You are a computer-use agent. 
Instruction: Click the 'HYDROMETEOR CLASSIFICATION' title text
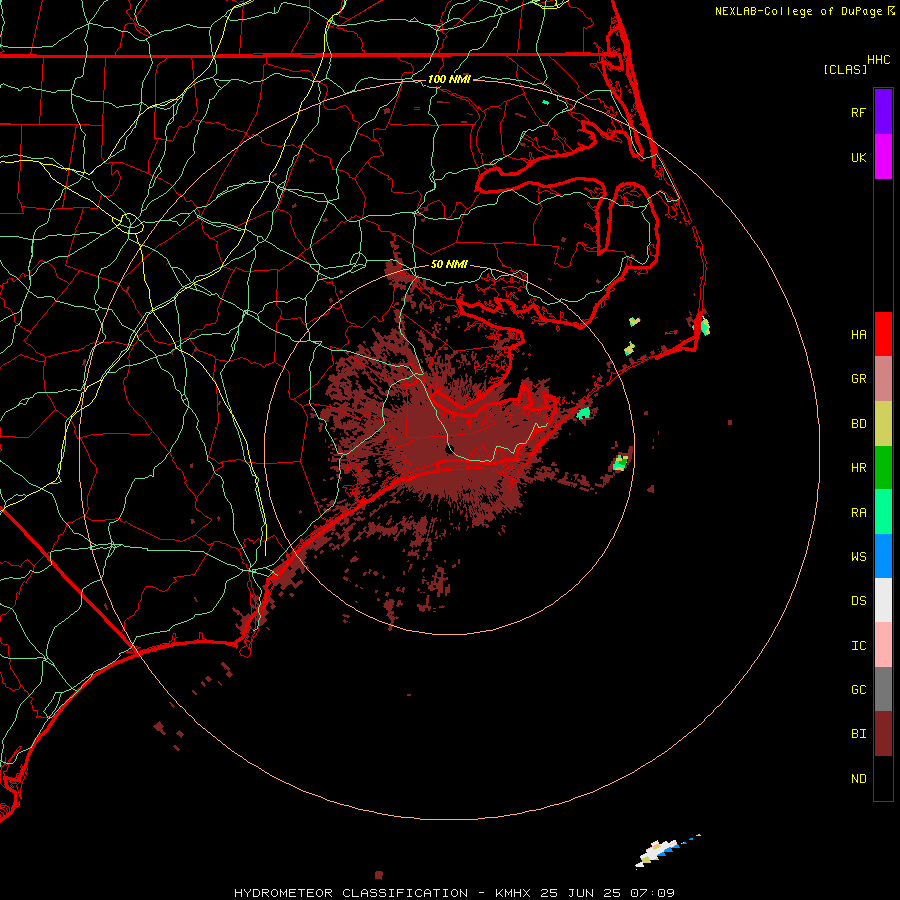coord(351,893)
